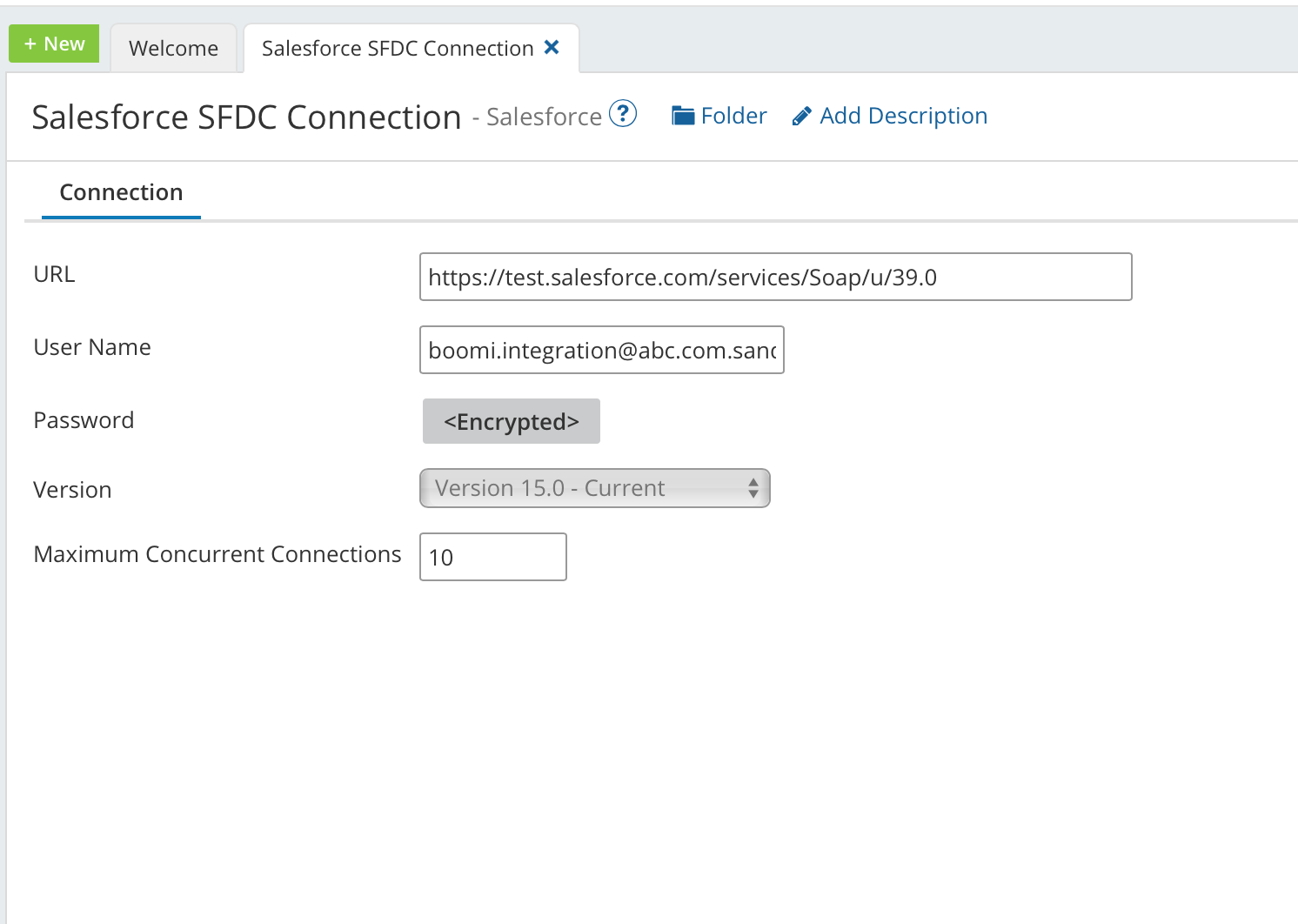Click the pencil icon beside Add Description
This screenshot has height=924, width=1298.
click(801, 117)
